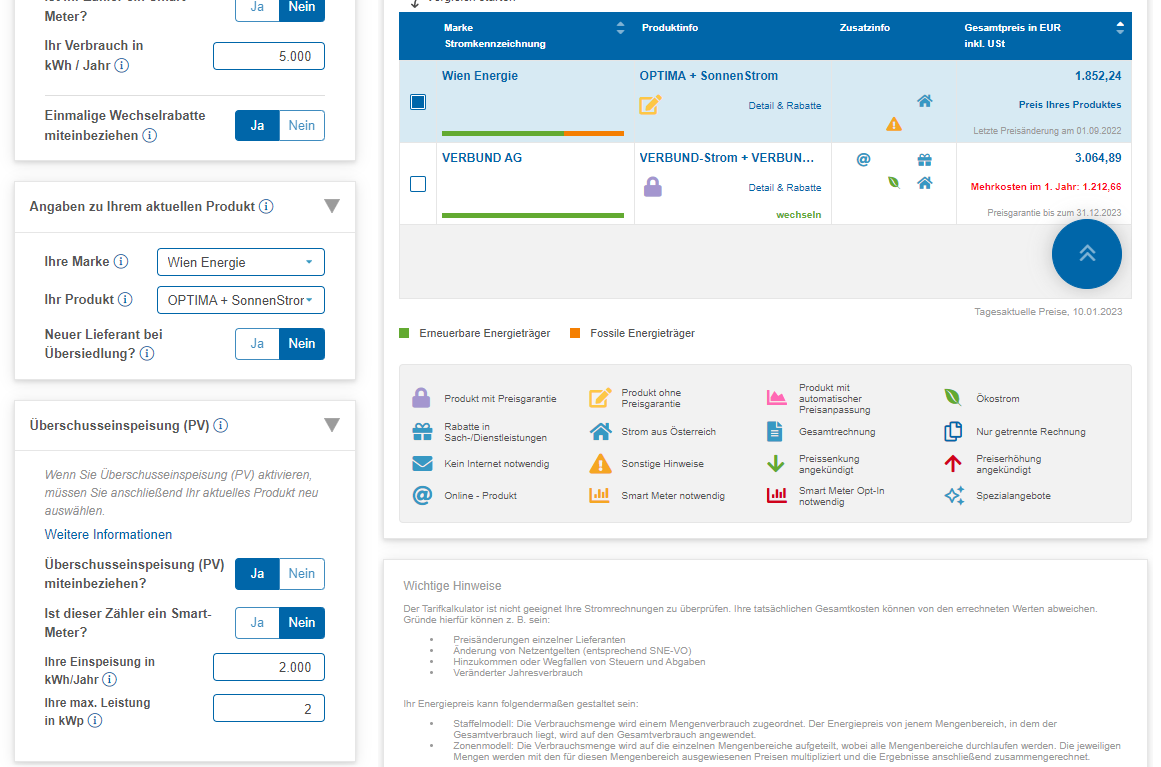Click legend red icon for Smart Meter Opt-In
The image size is (1161, 767).
776,495
